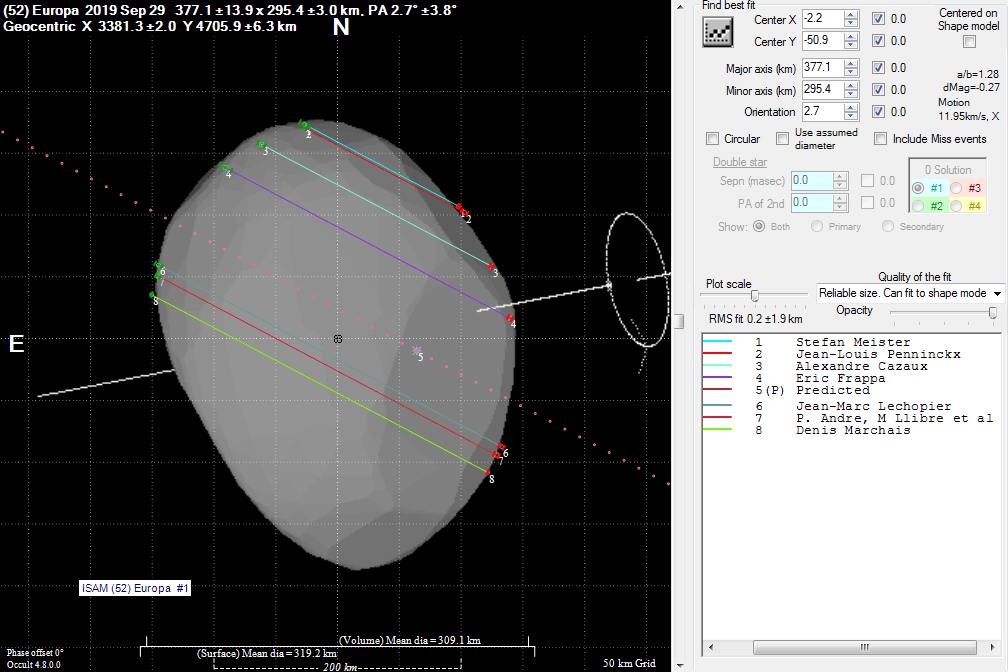Click the predicted star marker labeled 5
Viewport: 1008px width, 672px height.
416,350
